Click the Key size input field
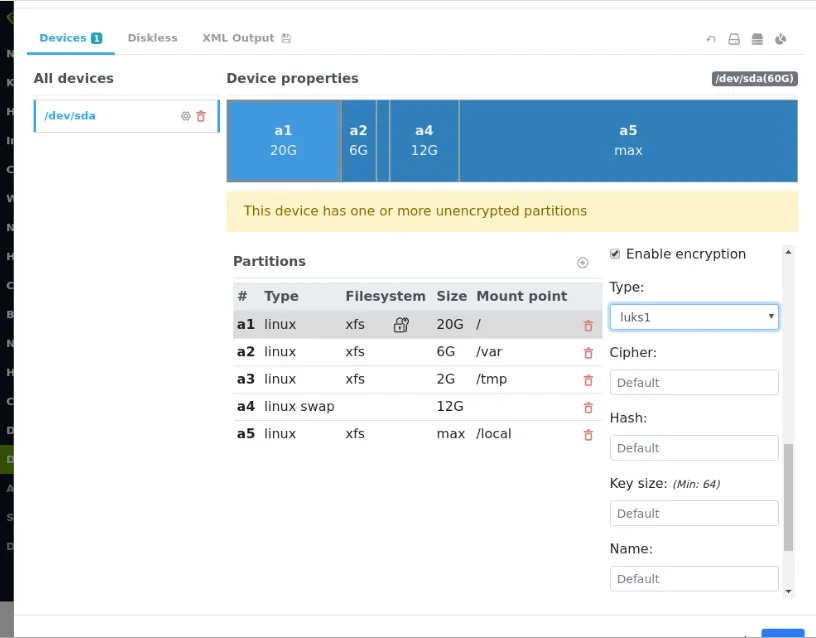The height and width of the screenshot is (638, 816). coord(694,514)
